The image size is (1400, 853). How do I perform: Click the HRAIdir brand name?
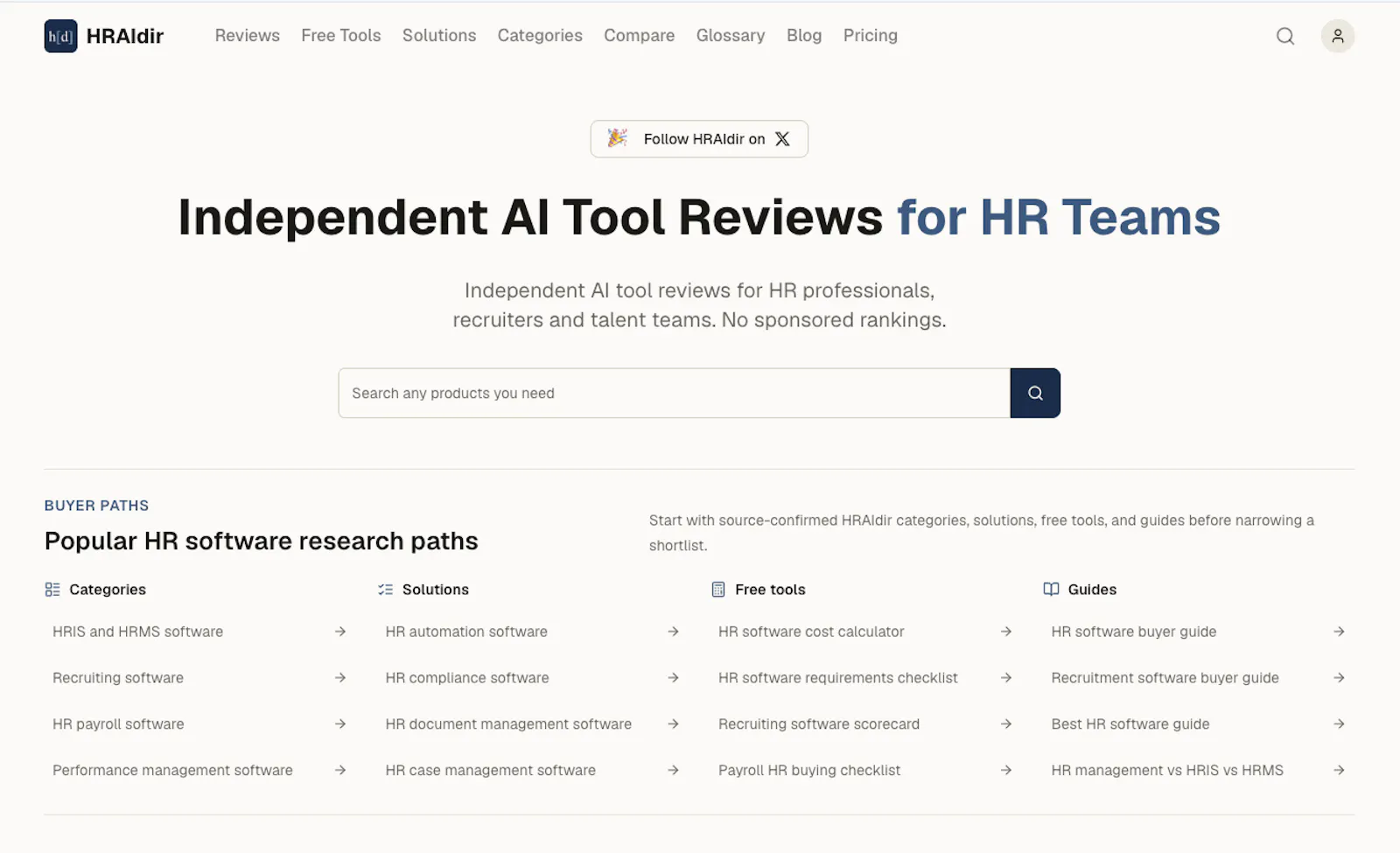point(125,36)
